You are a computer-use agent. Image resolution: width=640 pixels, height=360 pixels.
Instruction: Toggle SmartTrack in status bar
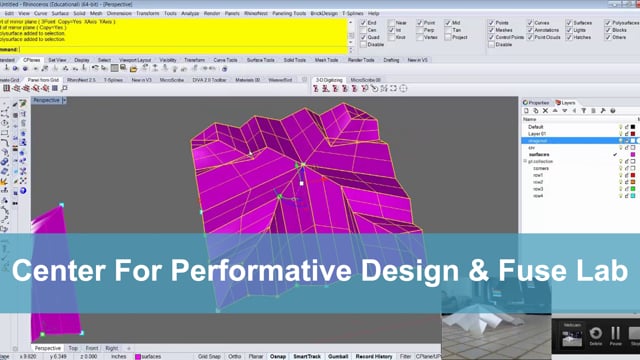tap(307, 356)
